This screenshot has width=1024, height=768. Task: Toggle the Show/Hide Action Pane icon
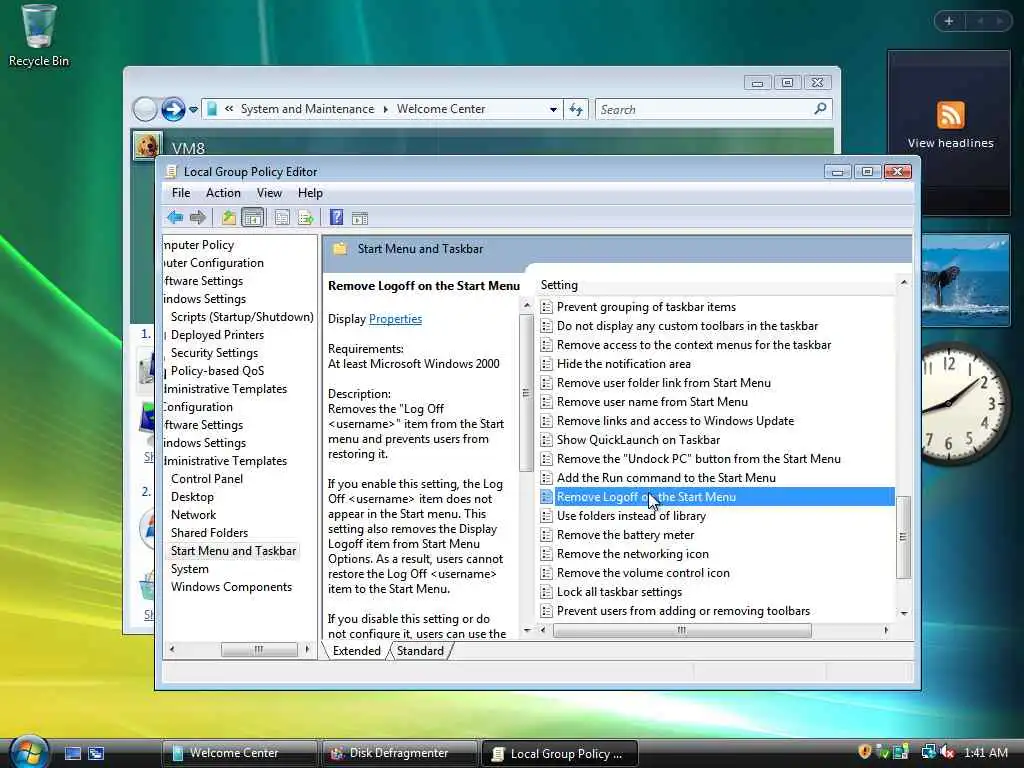tap(360, 218)
